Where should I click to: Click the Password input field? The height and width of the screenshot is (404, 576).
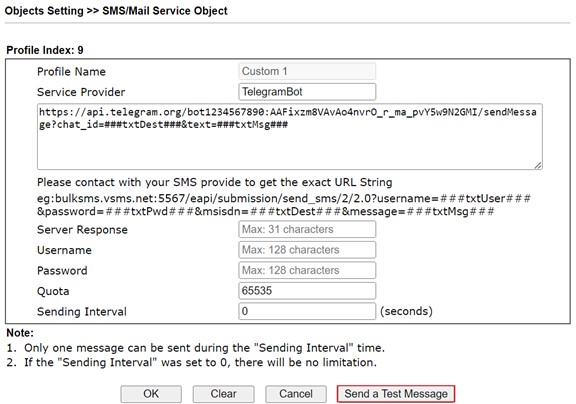pyautogui.click(x=307, y=270)
